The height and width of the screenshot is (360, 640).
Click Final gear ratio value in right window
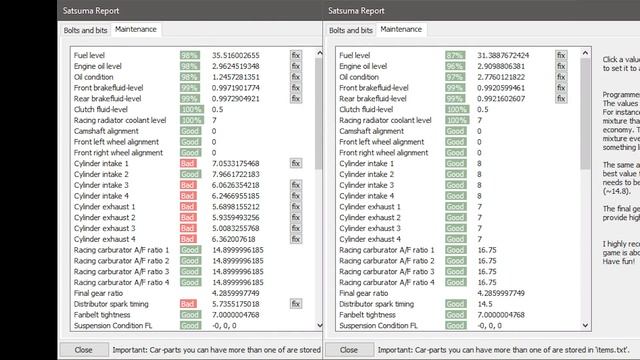coord(501,293)
